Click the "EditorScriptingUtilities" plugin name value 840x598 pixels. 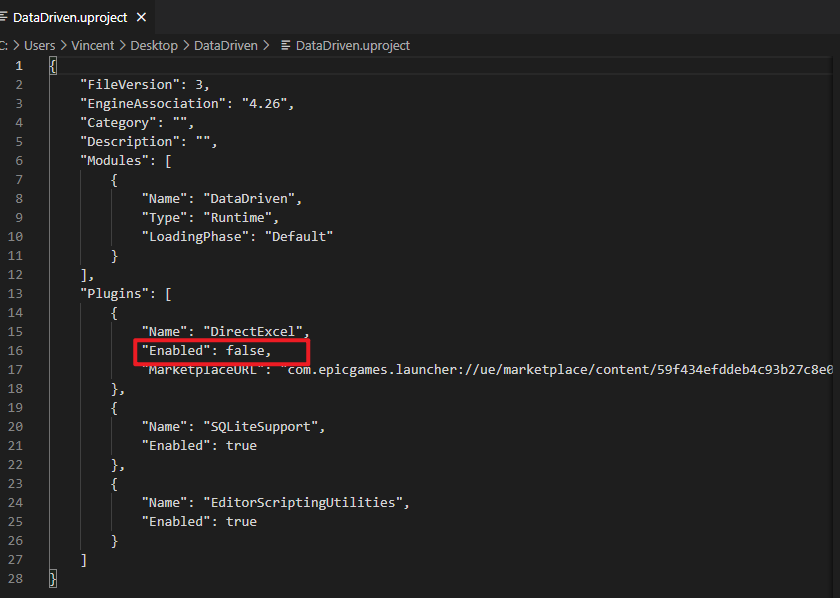(303, 503)
